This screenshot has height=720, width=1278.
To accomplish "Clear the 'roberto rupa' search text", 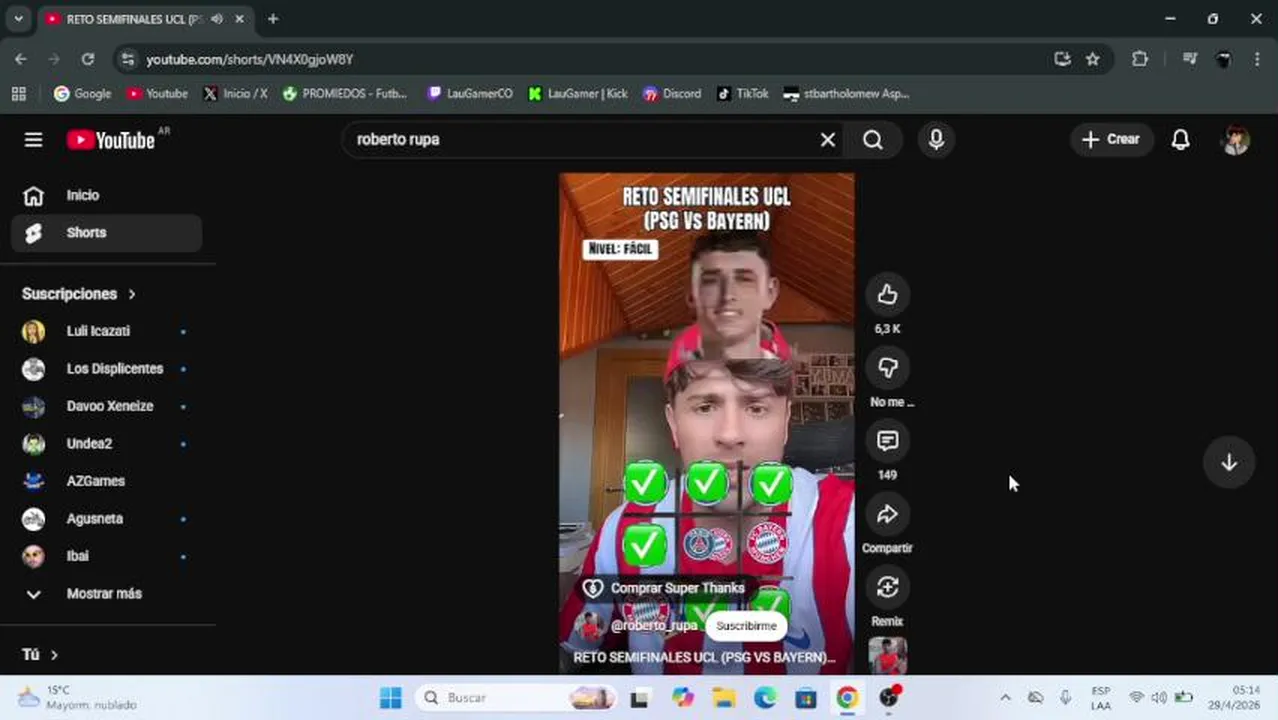I will coord(827,140).
